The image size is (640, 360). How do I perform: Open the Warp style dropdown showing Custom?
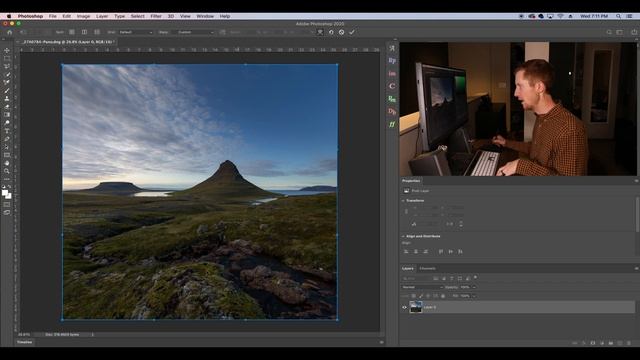[x=196, y=32]
